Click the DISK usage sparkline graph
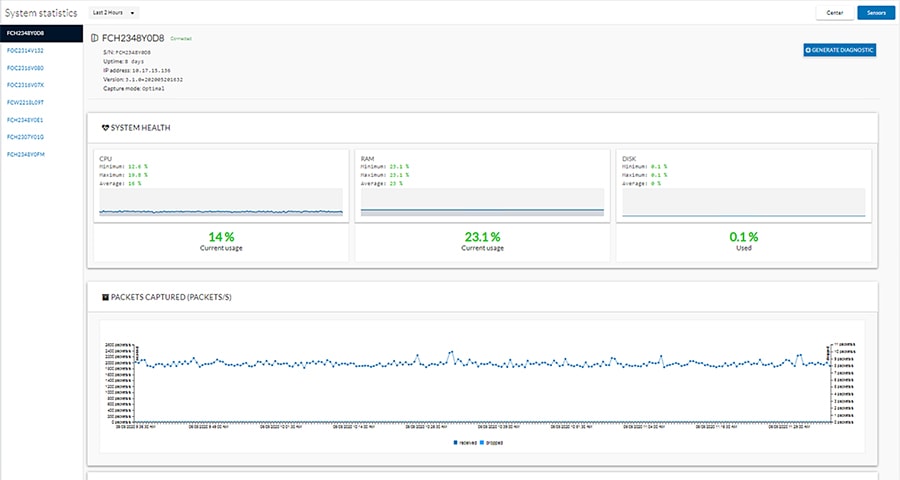 click(744, 202)
